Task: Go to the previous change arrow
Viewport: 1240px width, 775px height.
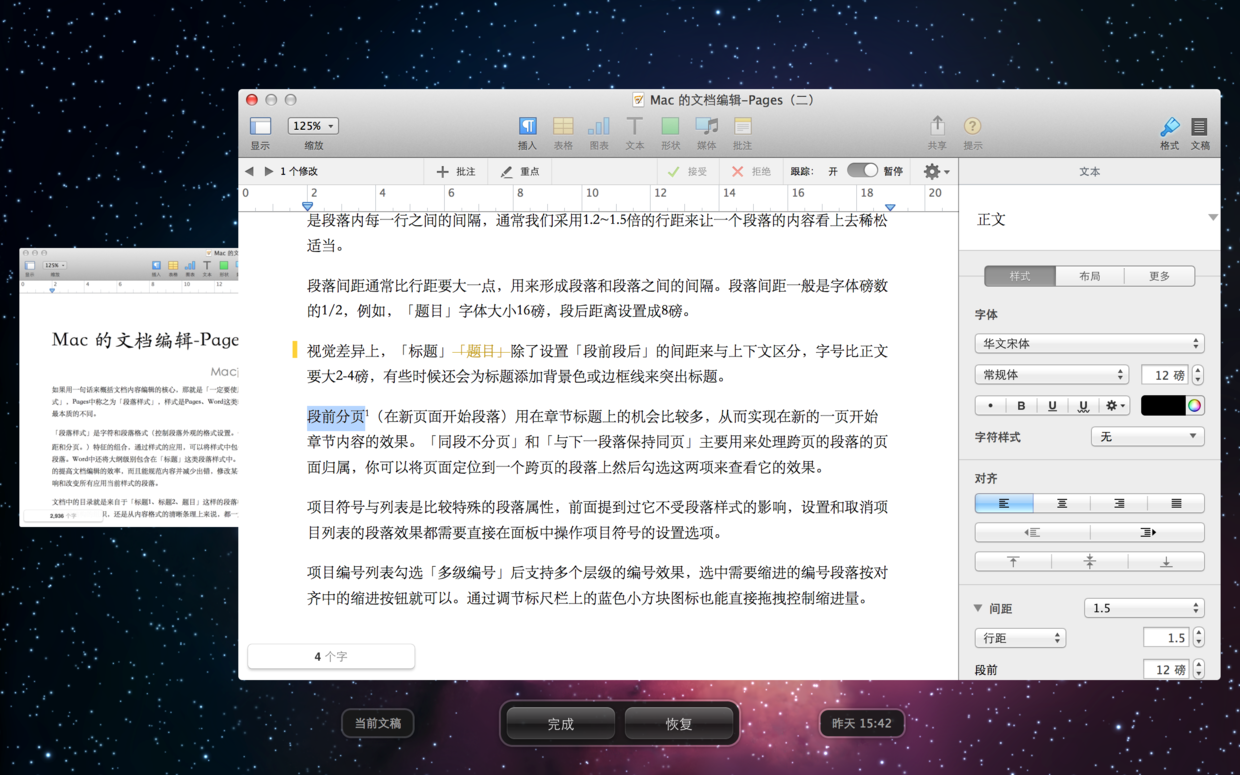Action: (x=250, y=172)
